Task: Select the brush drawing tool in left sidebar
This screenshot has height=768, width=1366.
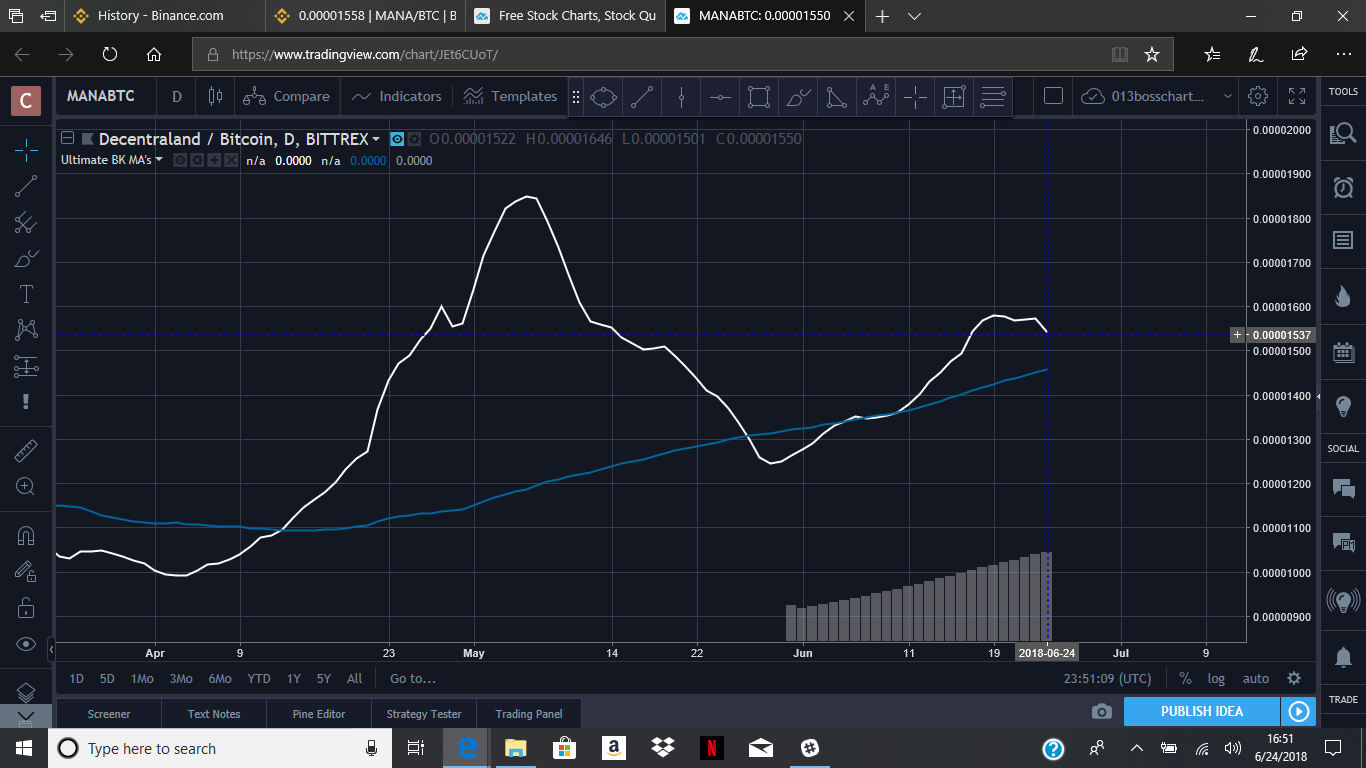Action: 26,258
